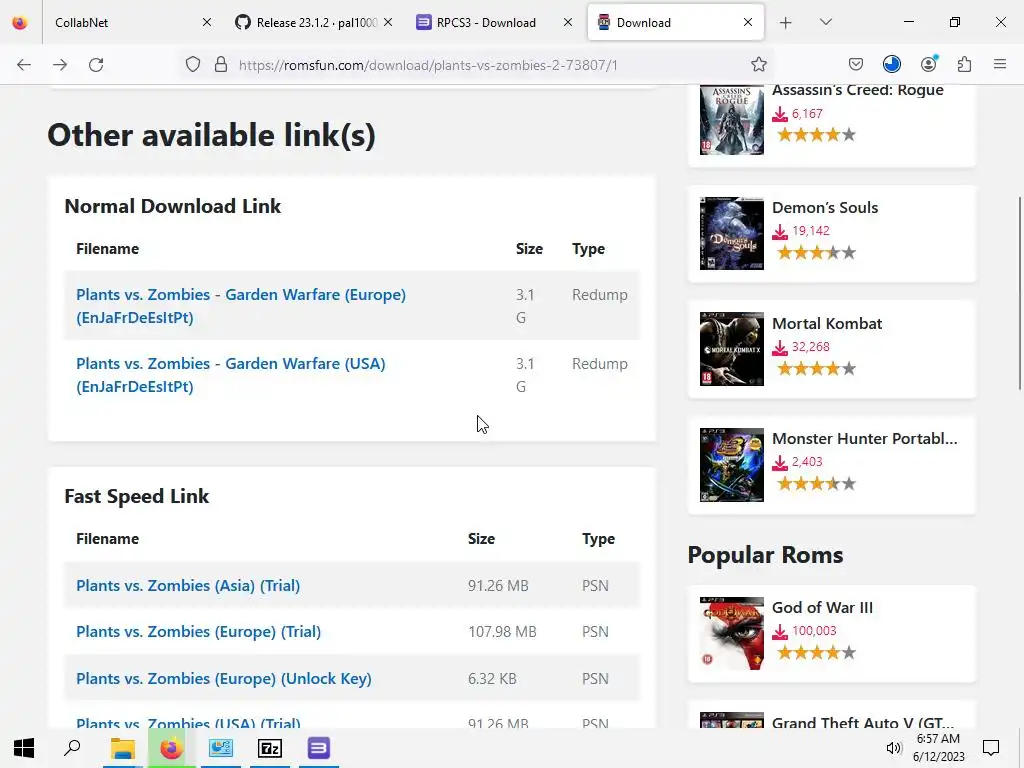The width and height of the screenshot is (1024, 768).
Task: Go back to previous page
Action: (x=24, y=65)
